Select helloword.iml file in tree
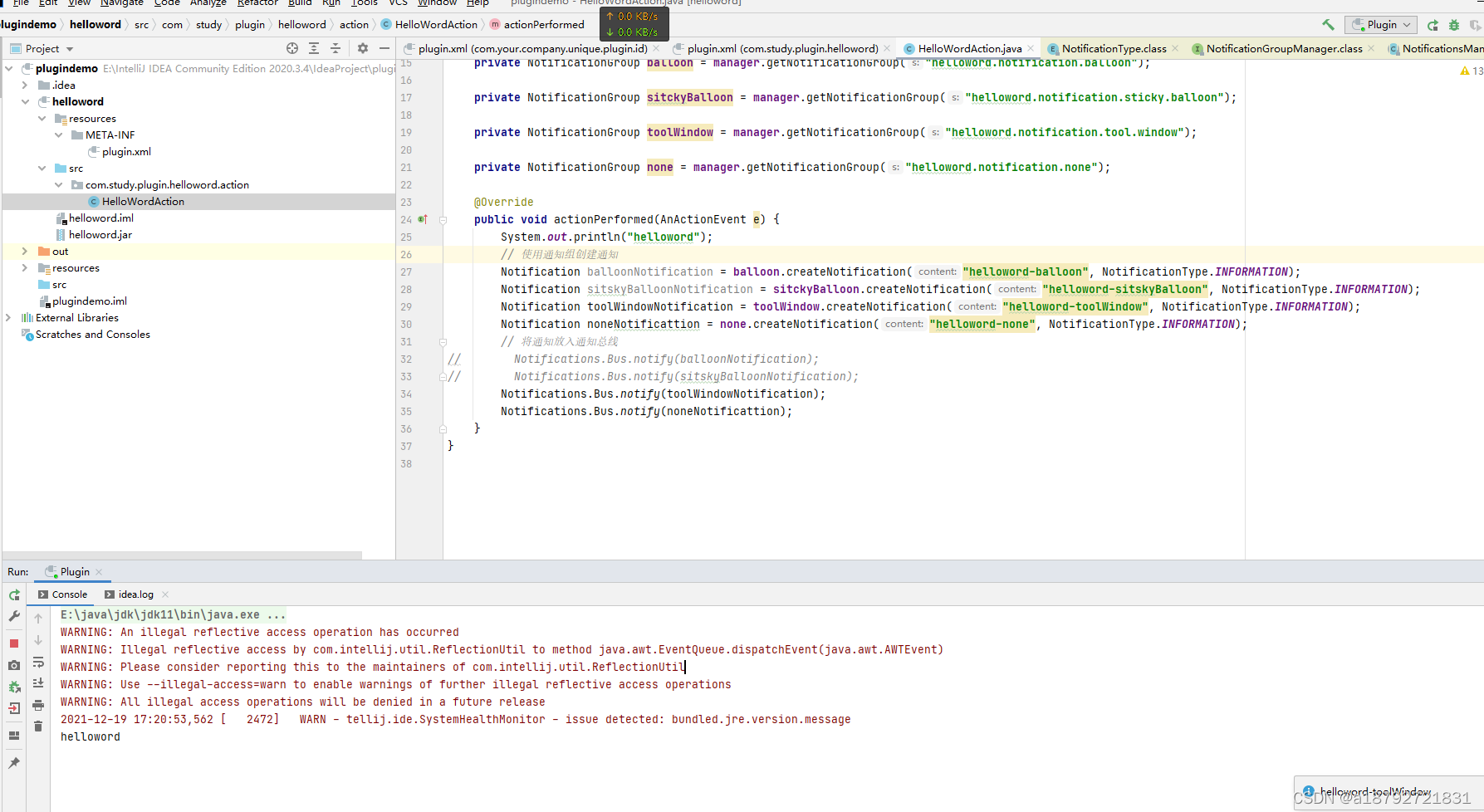This screenshot has width=1484, height=812. [x=100, y=218]
